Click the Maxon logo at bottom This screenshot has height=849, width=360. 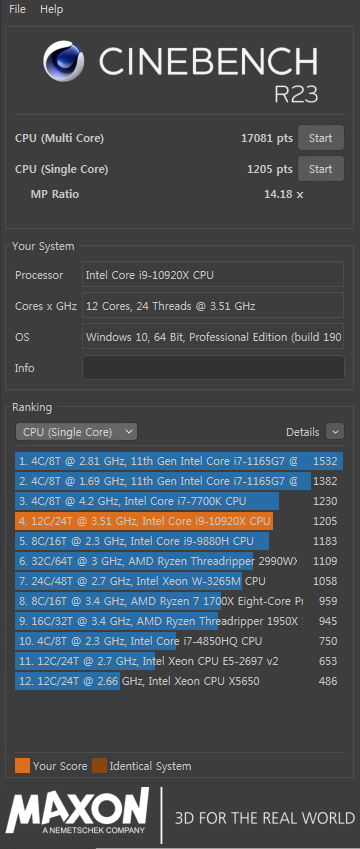click(x=77, y=812)
